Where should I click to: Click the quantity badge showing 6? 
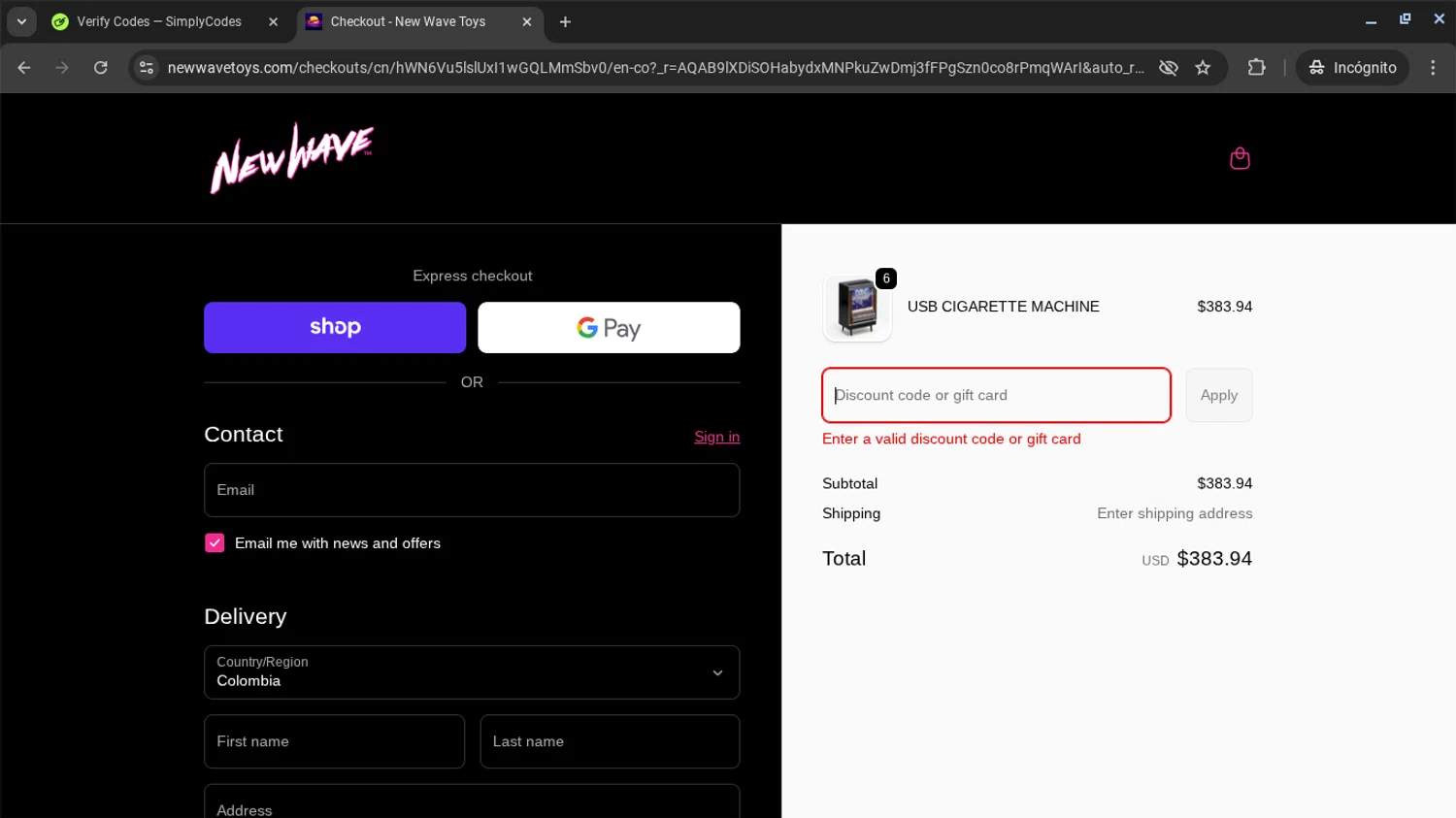click(x=886, y=278)
